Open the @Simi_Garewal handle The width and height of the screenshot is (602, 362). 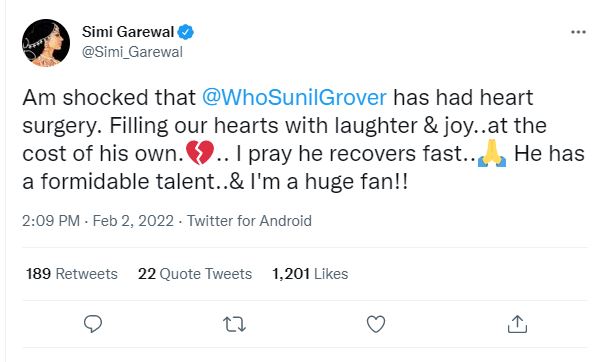132,52
